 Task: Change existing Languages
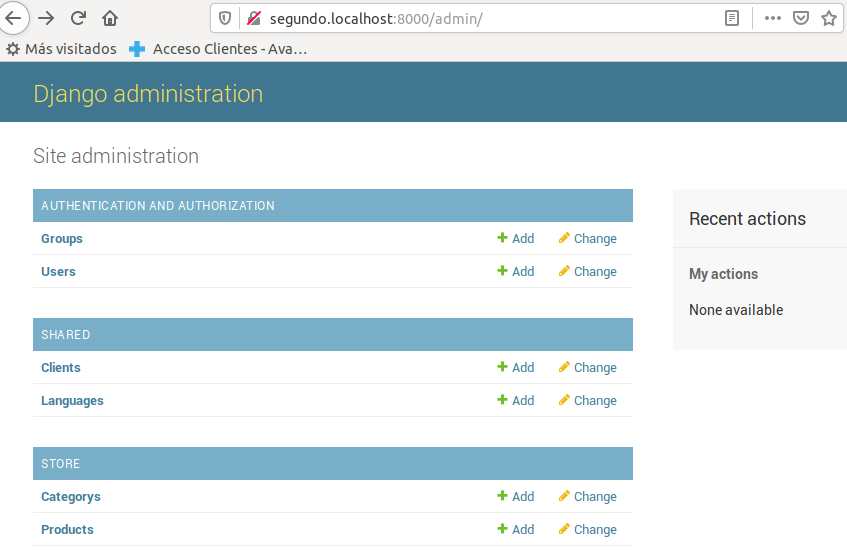click(588, 401)
